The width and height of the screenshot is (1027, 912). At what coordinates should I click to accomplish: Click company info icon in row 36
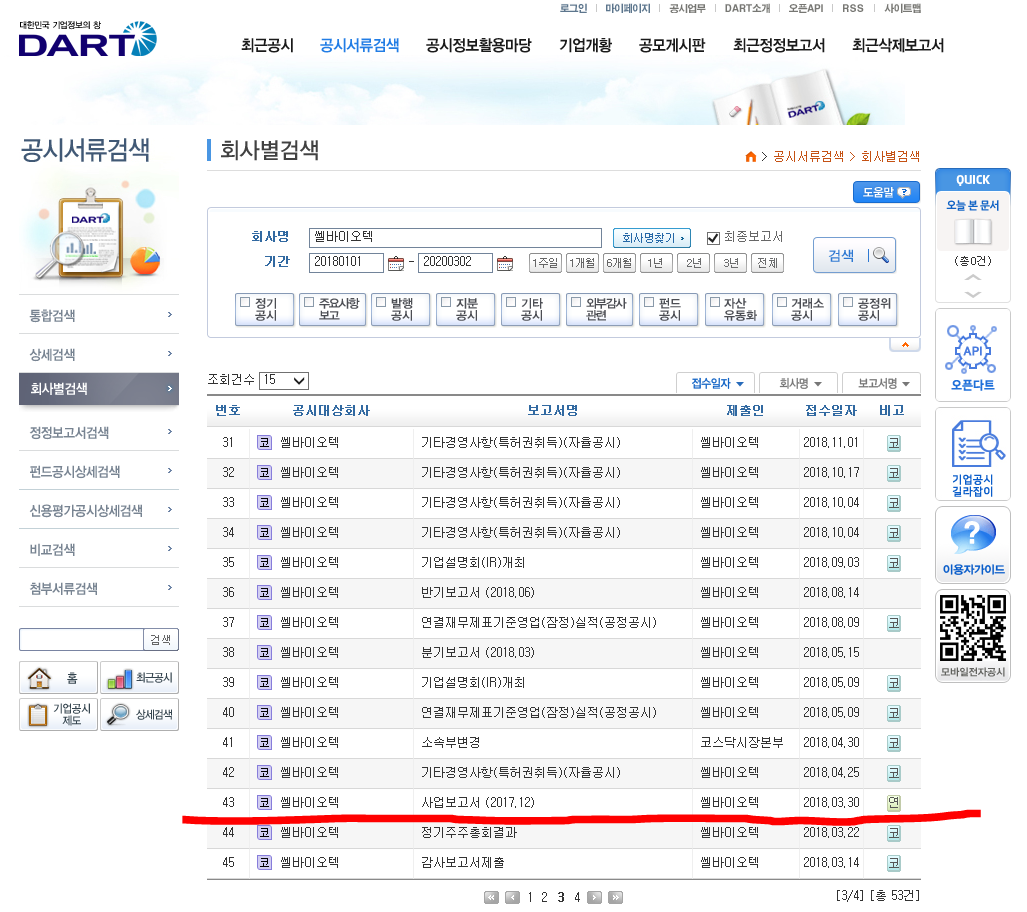point(264,592)
